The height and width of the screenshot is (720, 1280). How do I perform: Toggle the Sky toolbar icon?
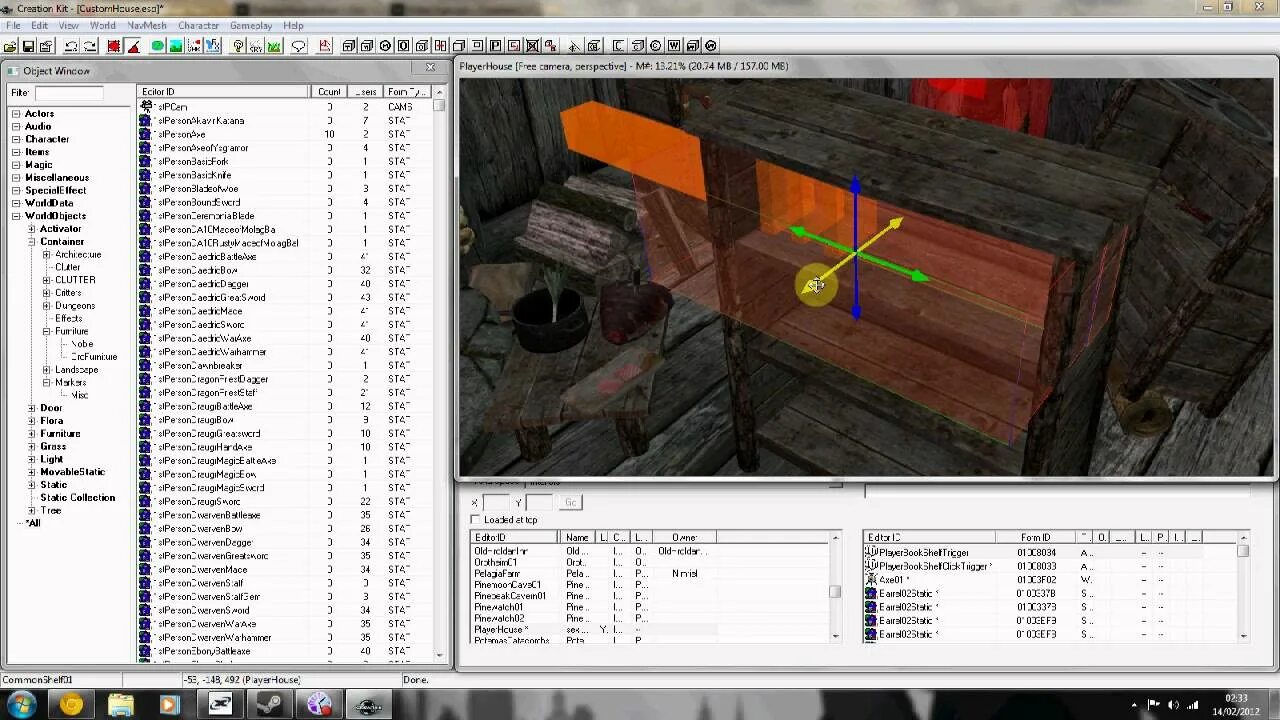pyautogui.click(x=256, y=46)
